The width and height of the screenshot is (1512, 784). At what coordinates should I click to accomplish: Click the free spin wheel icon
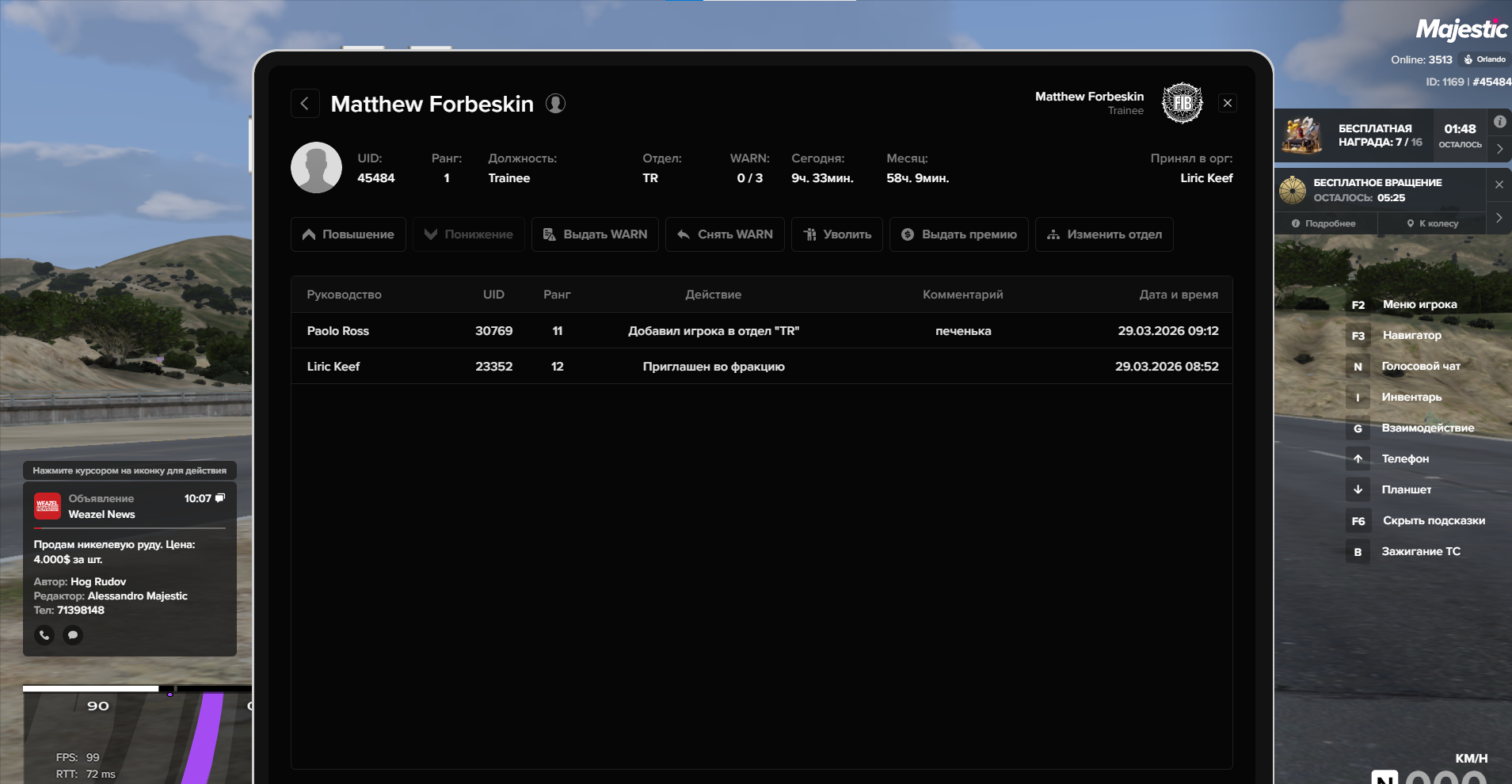point(1293,190)
